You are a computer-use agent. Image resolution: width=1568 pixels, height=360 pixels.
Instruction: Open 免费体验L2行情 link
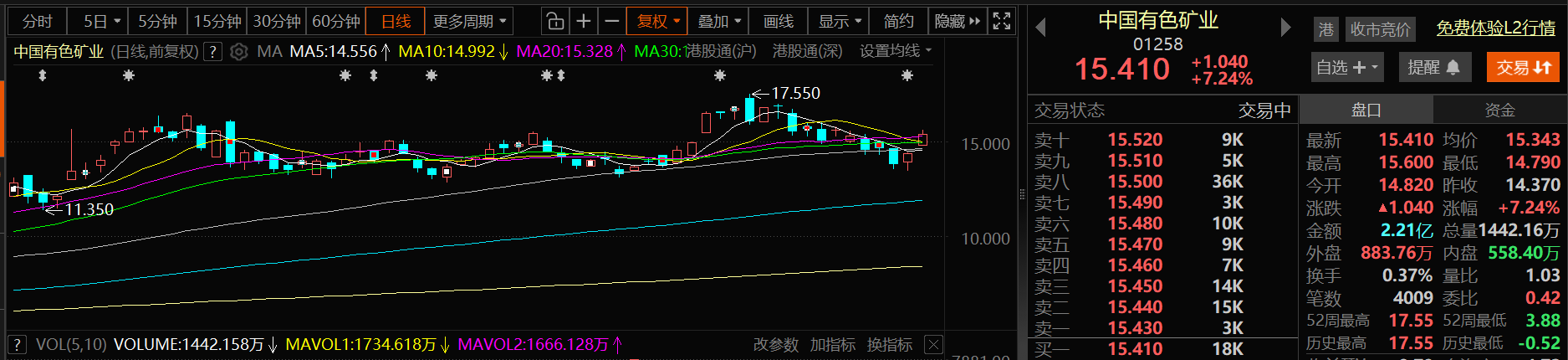1496,28
